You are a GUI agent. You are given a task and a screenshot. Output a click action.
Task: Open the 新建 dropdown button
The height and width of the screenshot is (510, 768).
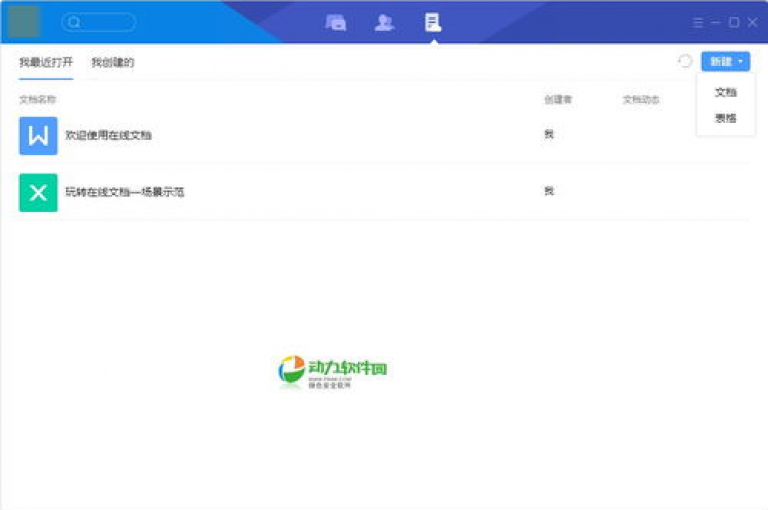[x=725, y=62]
